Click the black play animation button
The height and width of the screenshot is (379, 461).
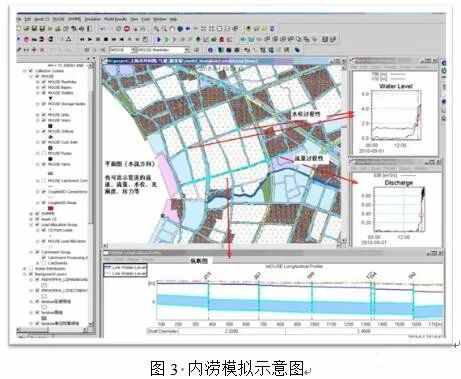click(x=90, y=39)
